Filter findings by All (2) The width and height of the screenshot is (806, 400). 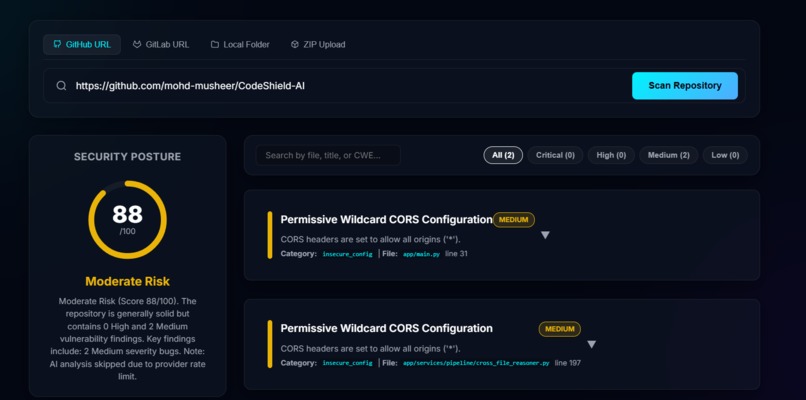point(503,155)
